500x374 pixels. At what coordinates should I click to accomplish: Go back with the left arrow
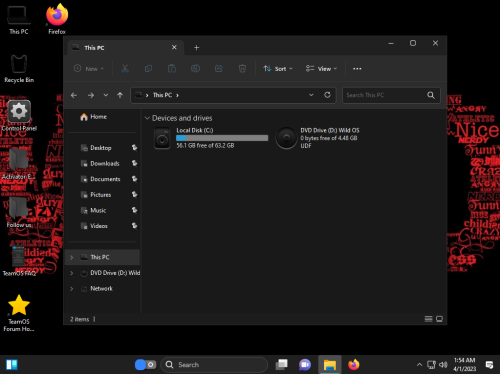click(74, 95)
